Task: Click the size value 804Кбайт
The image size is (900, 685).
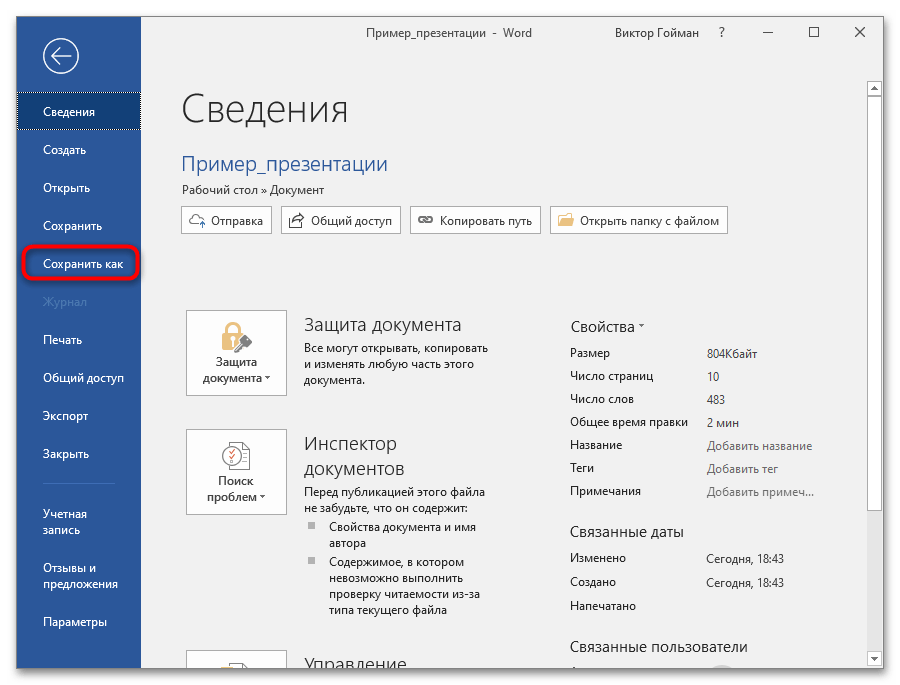Action: [x=732, y=354]
